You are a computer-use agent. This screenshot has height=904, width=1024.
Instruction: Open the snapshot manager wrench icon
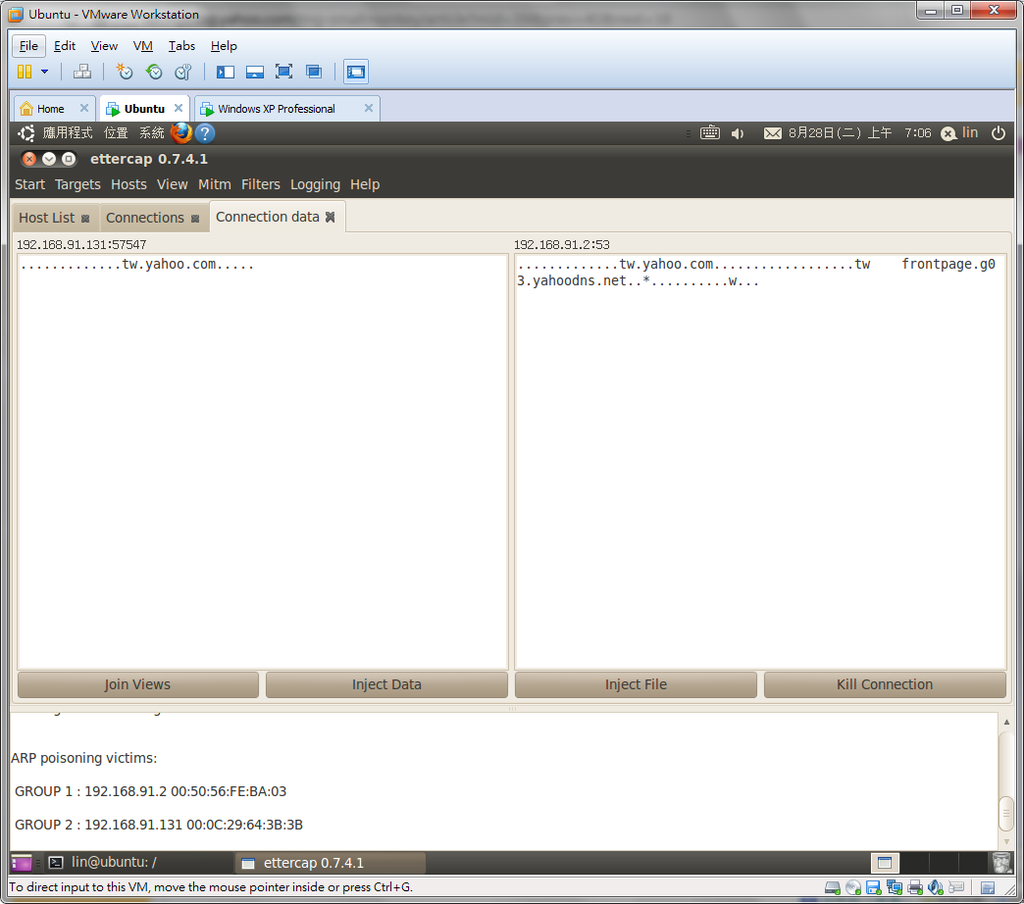coord(184,72)
